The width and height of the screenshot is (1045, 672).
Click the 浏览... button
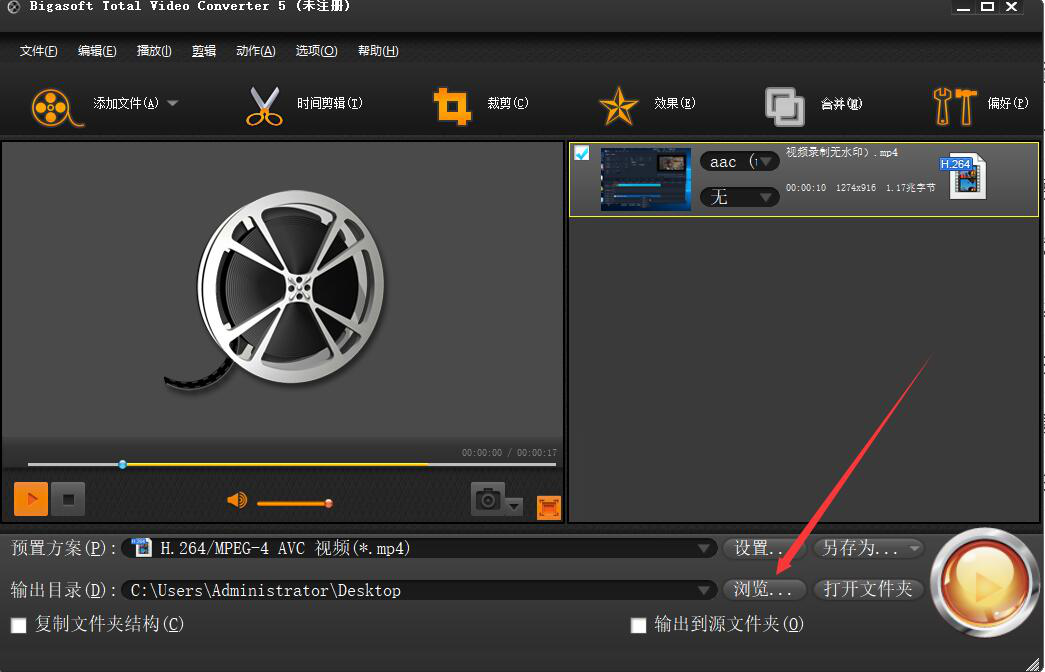(x=764, y=589)
